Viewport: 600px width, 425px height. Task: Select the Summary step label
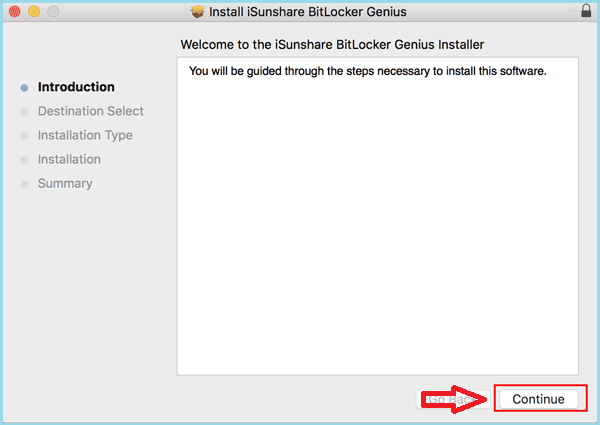[x=65, y=183]
